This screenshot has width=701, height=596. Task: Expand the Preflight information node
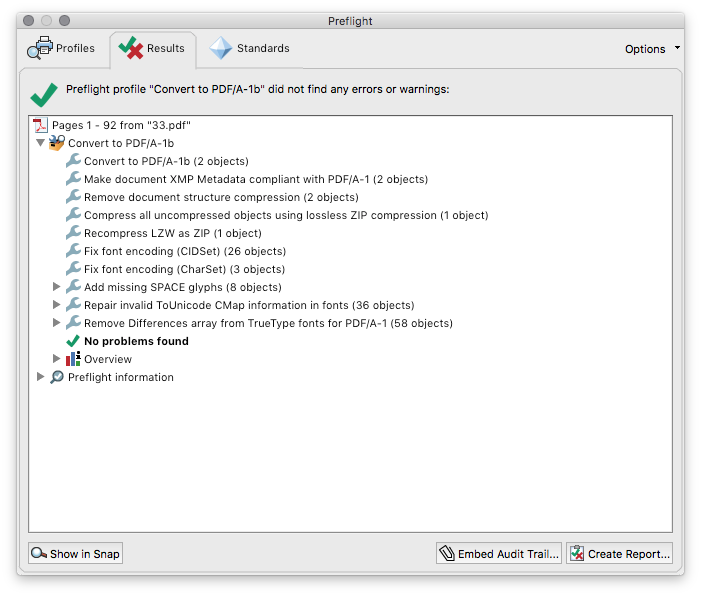pyautogui.click(x=40, y=376)
